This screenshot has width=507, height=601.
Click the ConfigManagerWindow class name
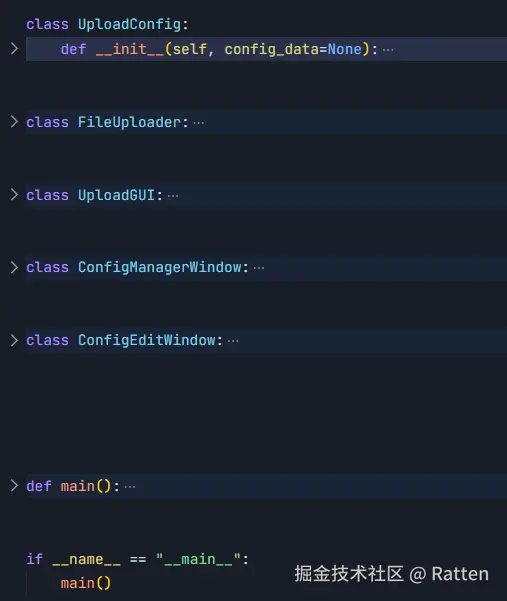click(160, 267)
